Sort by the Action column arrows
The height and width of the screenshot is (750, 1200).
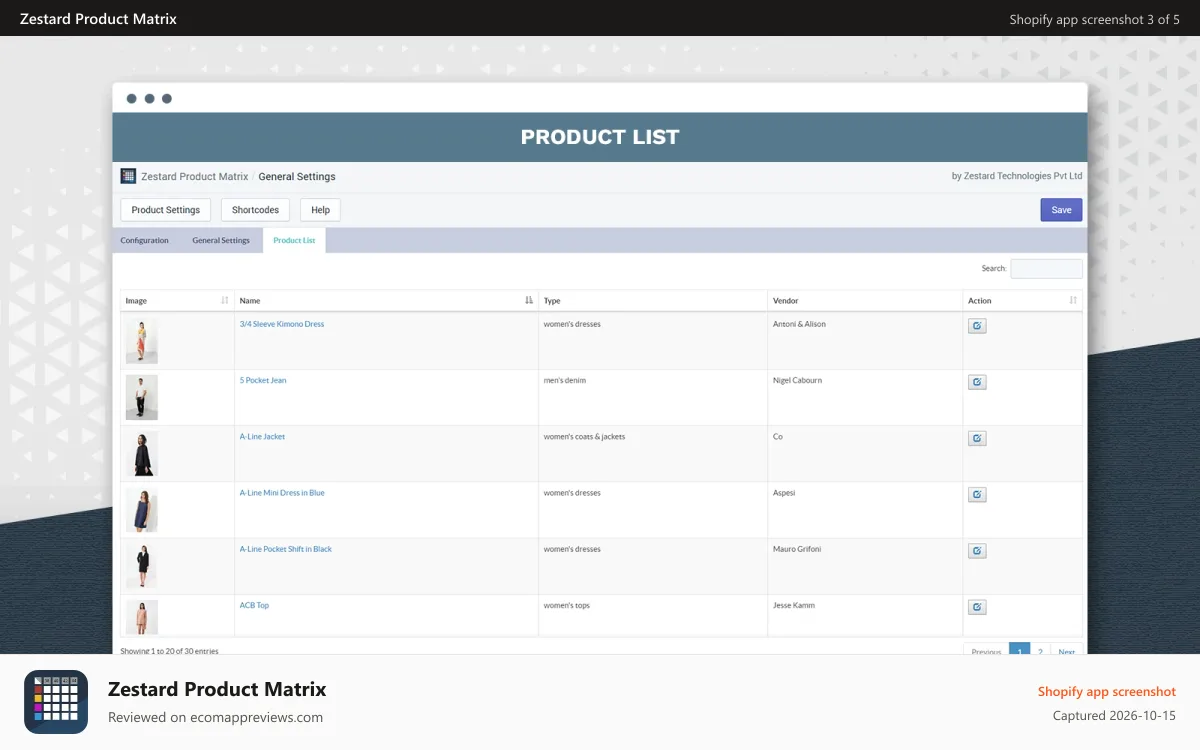click(1073, 300)
